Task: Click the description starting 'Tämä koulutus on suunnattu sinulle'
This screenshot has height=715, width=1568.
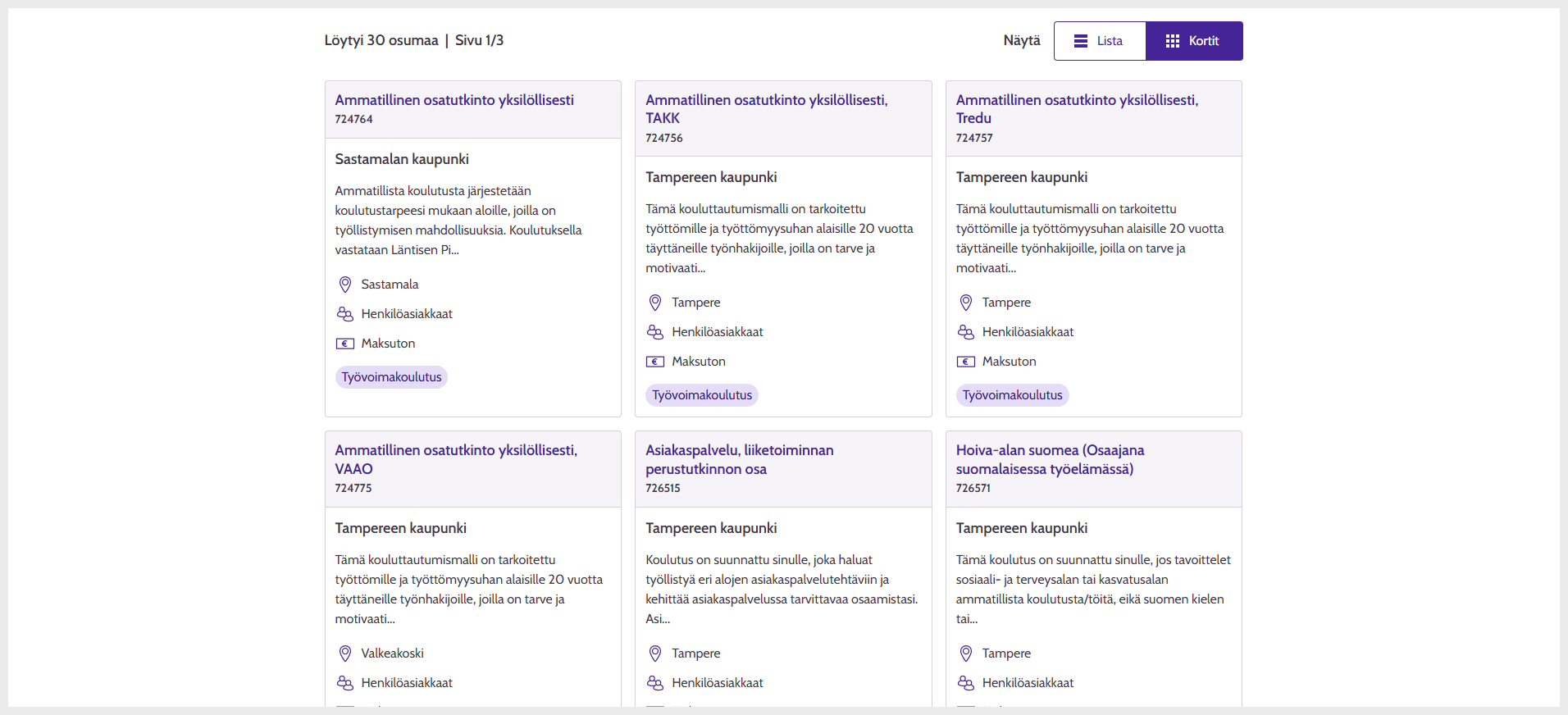Action: click(1093, 590)
